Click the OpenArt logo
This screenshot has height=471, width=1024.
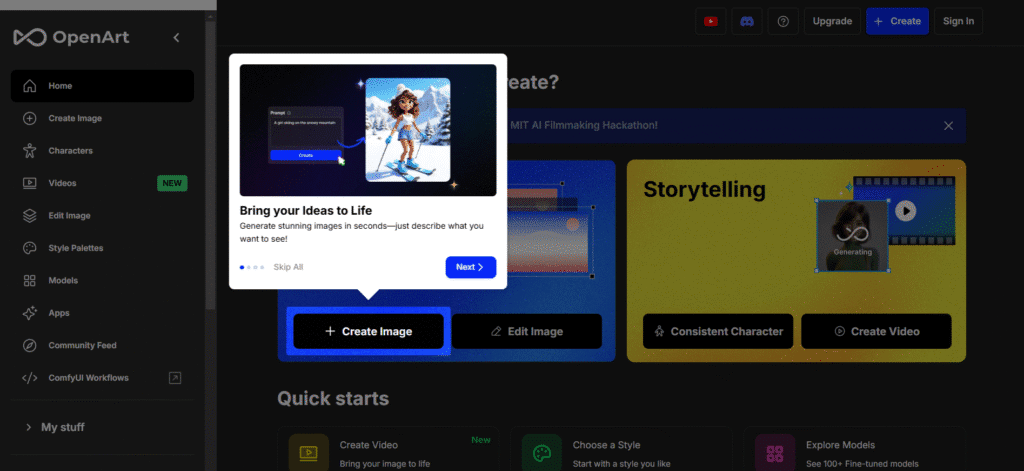(x=71, y=37)
